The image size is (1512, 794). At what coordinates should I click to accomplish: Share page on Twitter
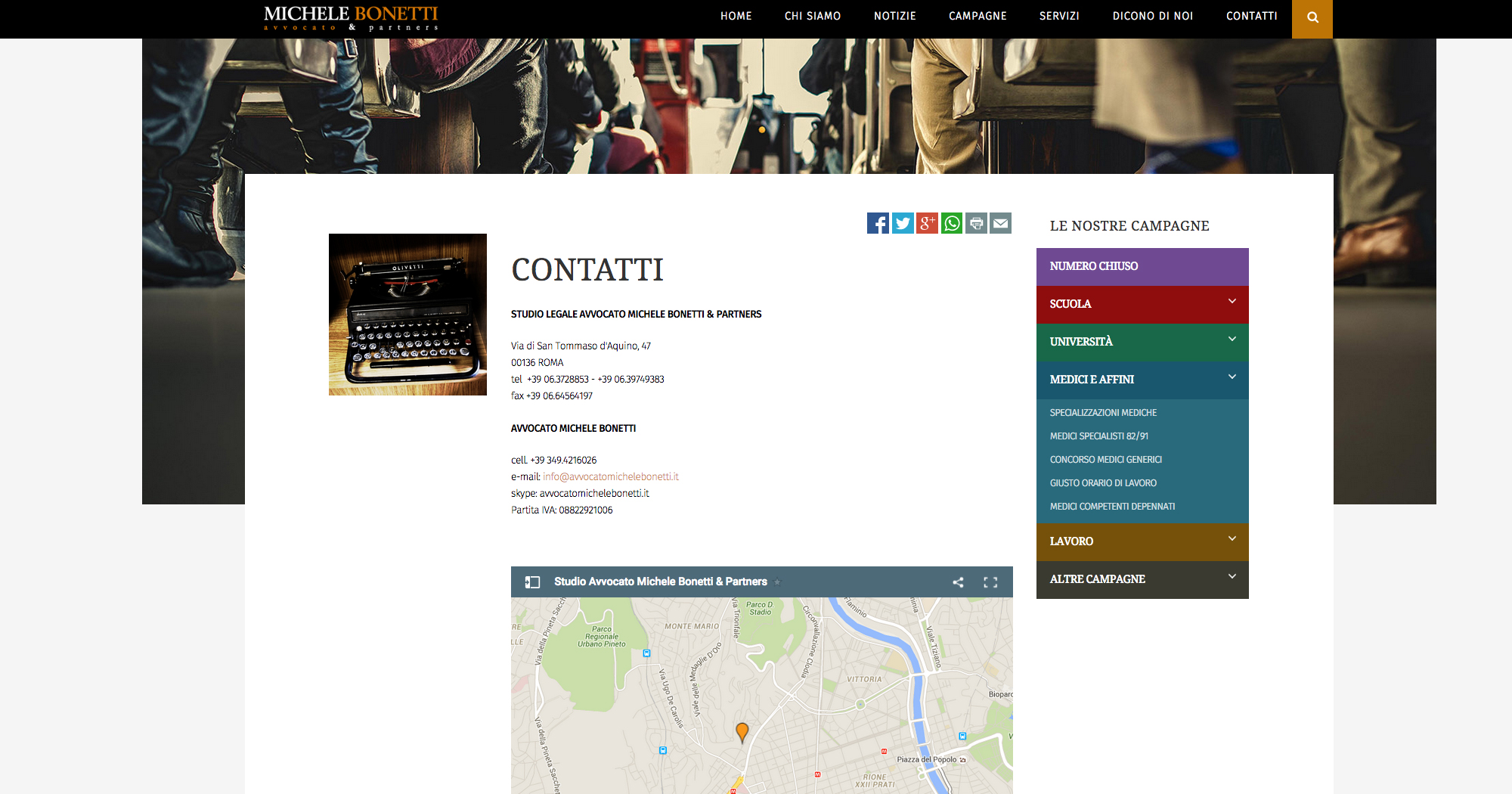click(x=903, y=223)
